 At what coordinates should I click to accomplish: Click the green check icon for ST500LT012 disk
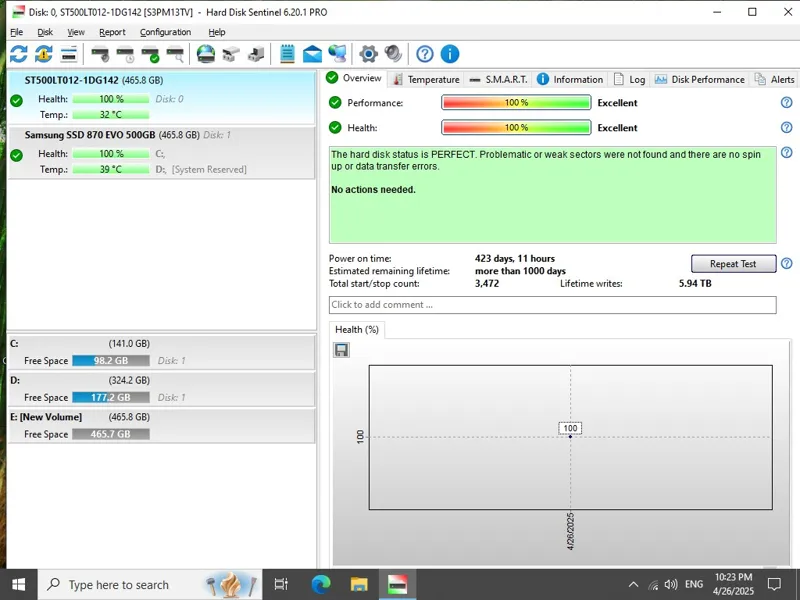[16, 101]
